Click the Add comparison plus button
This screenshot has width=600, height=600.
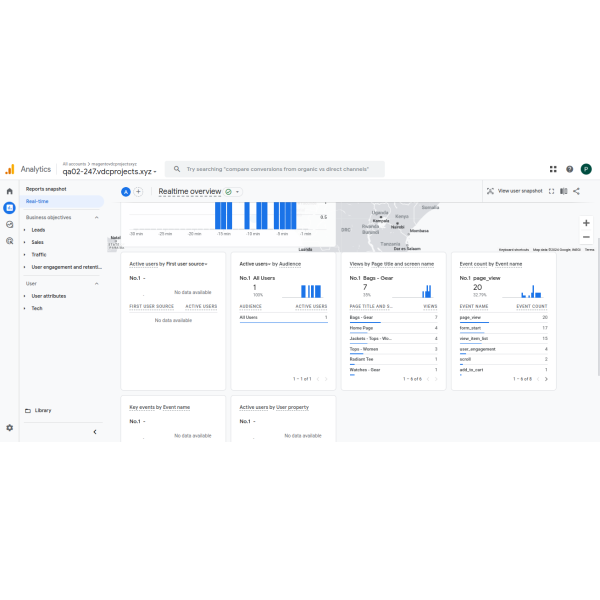click(138, 191)
